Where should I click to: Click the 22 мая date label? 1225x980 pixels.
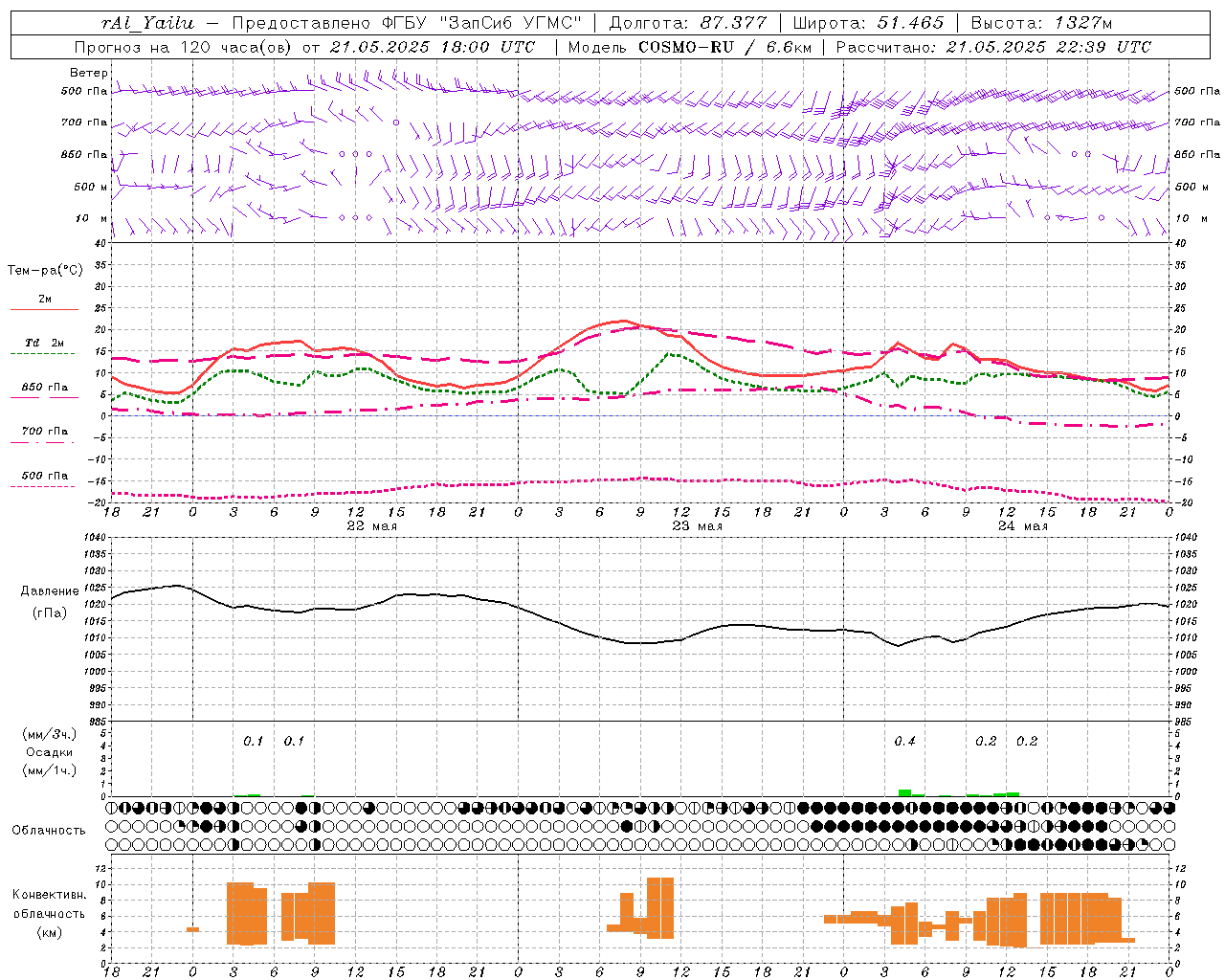coord(371,526)
